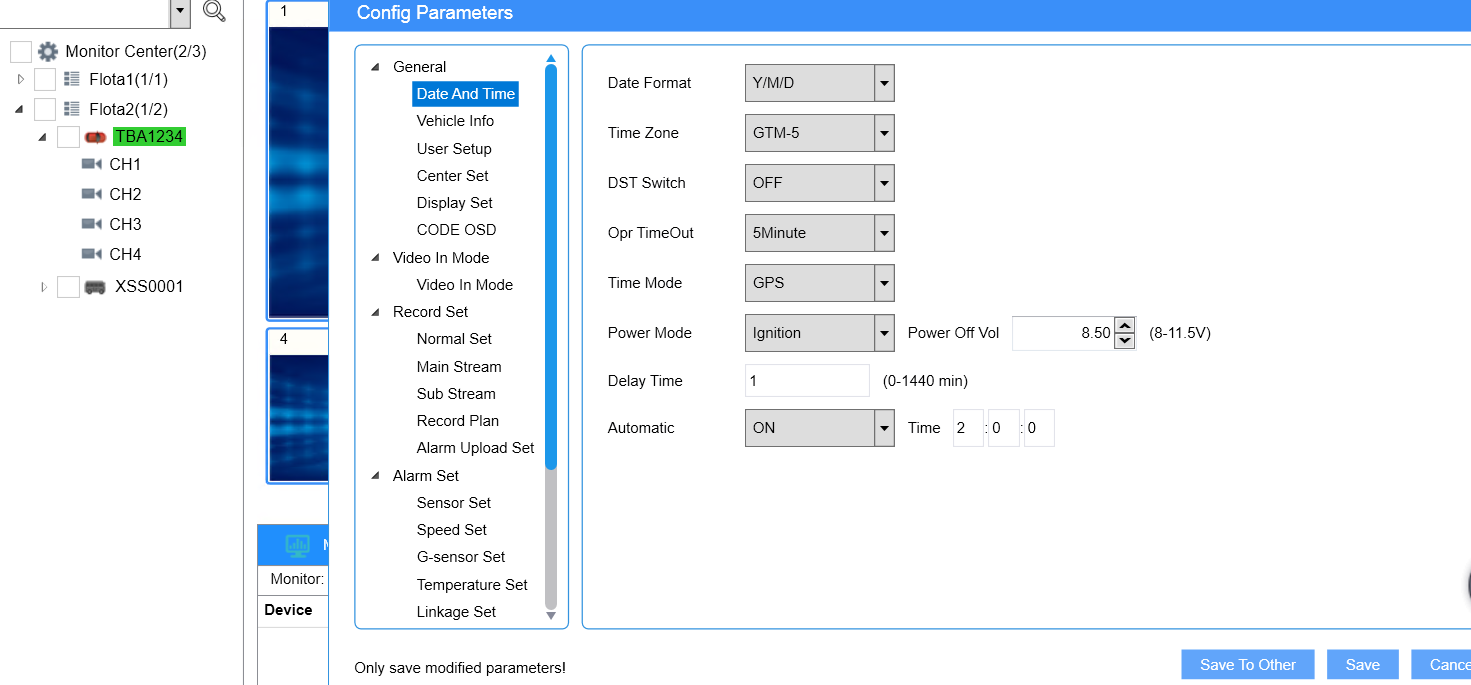
Task: Click the search magnifier icon
Action: tap(214, 11)
